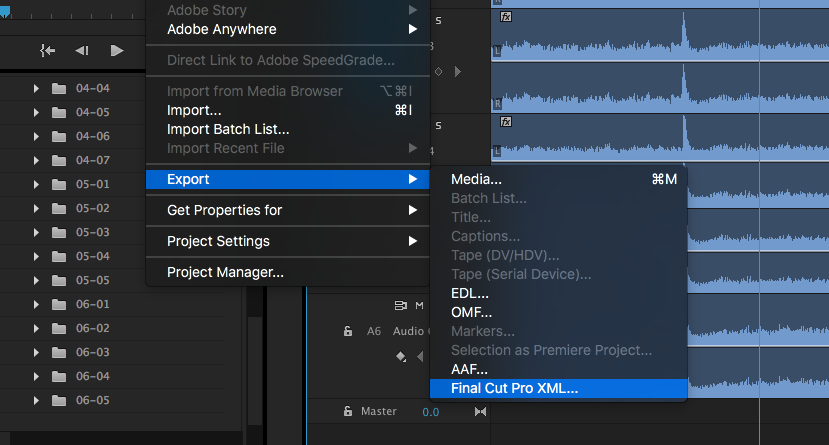Click the voice-over record icon next to M
Viewport: 829px width, 445px height.
coord(401,305)
